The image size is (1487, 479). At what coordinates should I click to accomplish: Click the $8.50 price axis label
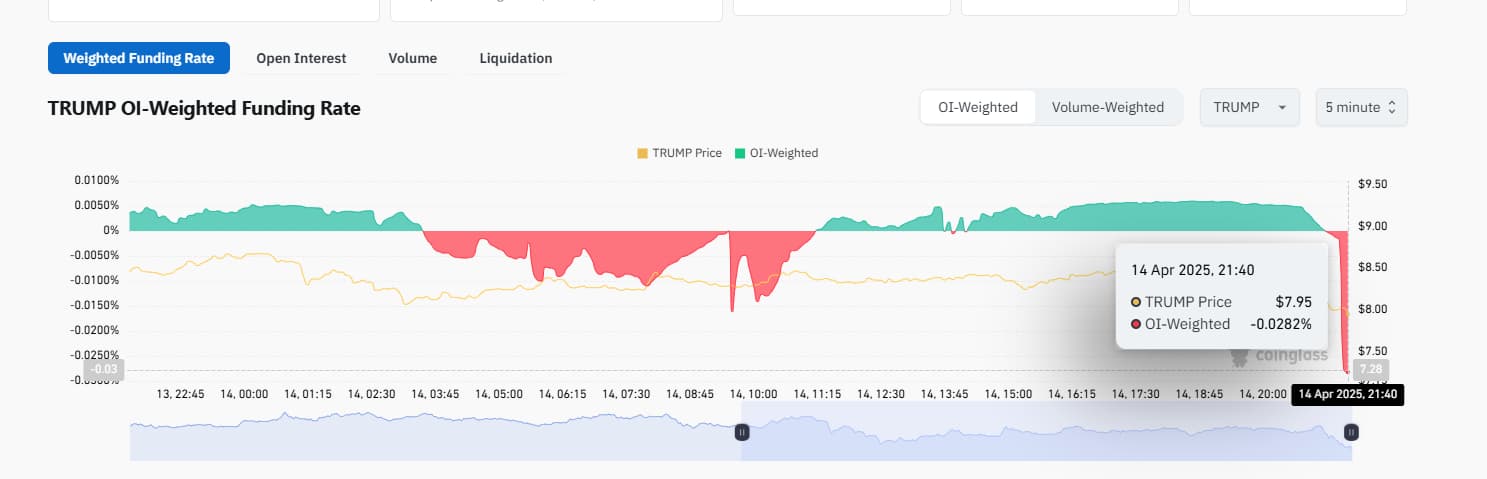tap(1373, 267)
